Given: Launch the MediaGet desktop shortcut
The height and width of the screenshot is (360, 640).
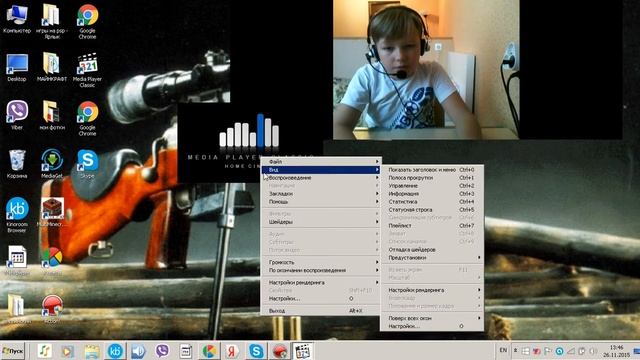Looking at the screenshot, I should pyautogui.click(x=51, y=164).
